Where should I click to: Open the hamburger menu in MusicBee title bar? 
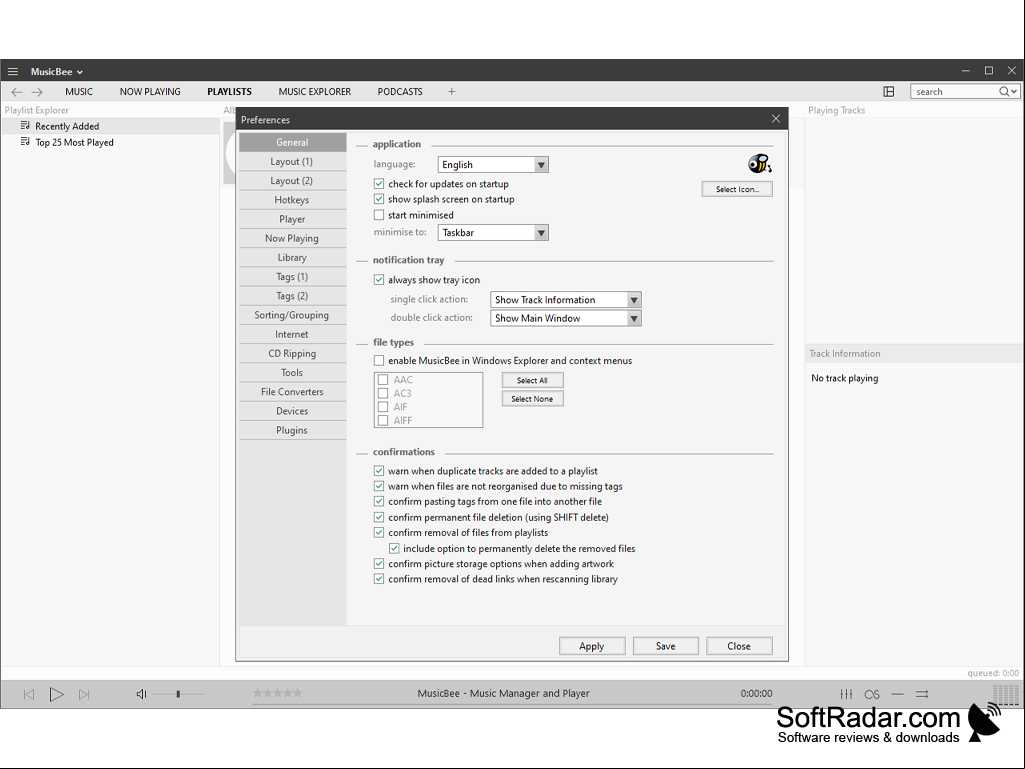[12, 71]
